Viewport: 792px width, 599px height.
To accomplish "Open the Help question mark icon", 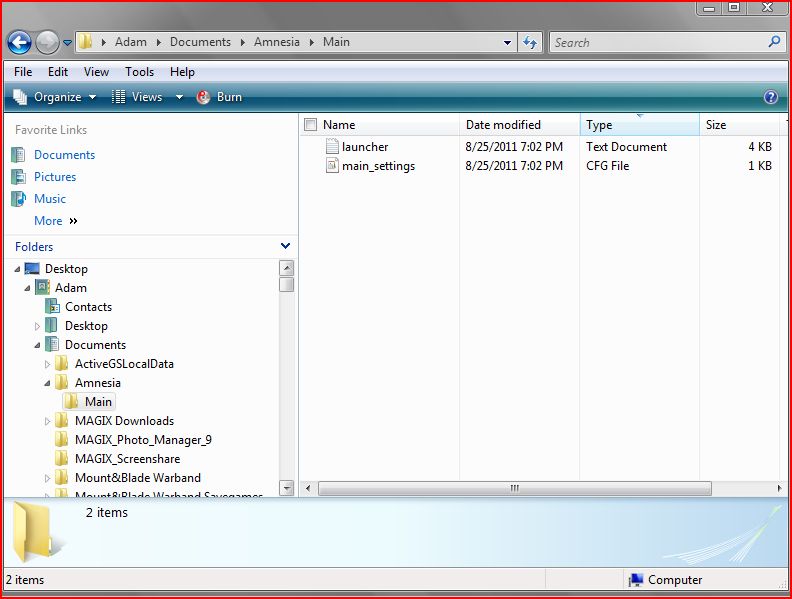I will [x=770, y=97].
